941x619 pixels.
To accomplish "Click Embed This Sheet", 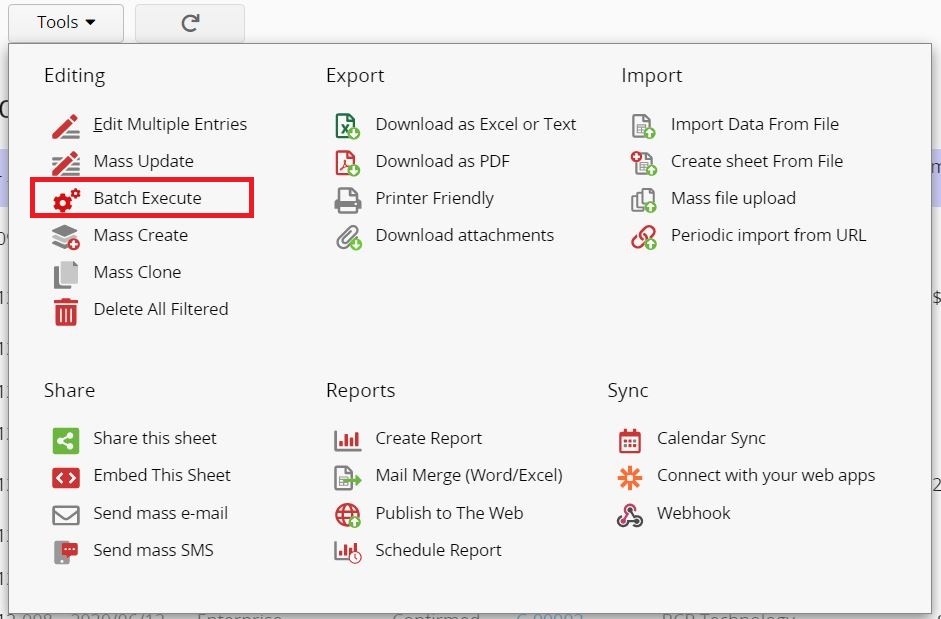I will (162, 475).
